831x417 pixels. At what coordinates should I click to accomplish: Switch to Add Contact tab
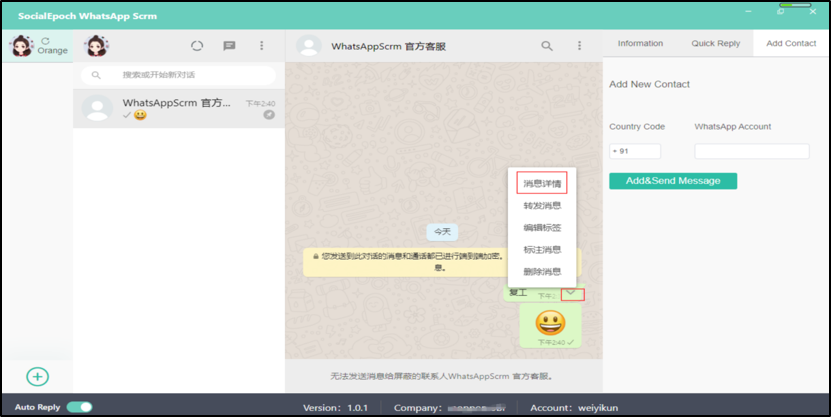791,43
